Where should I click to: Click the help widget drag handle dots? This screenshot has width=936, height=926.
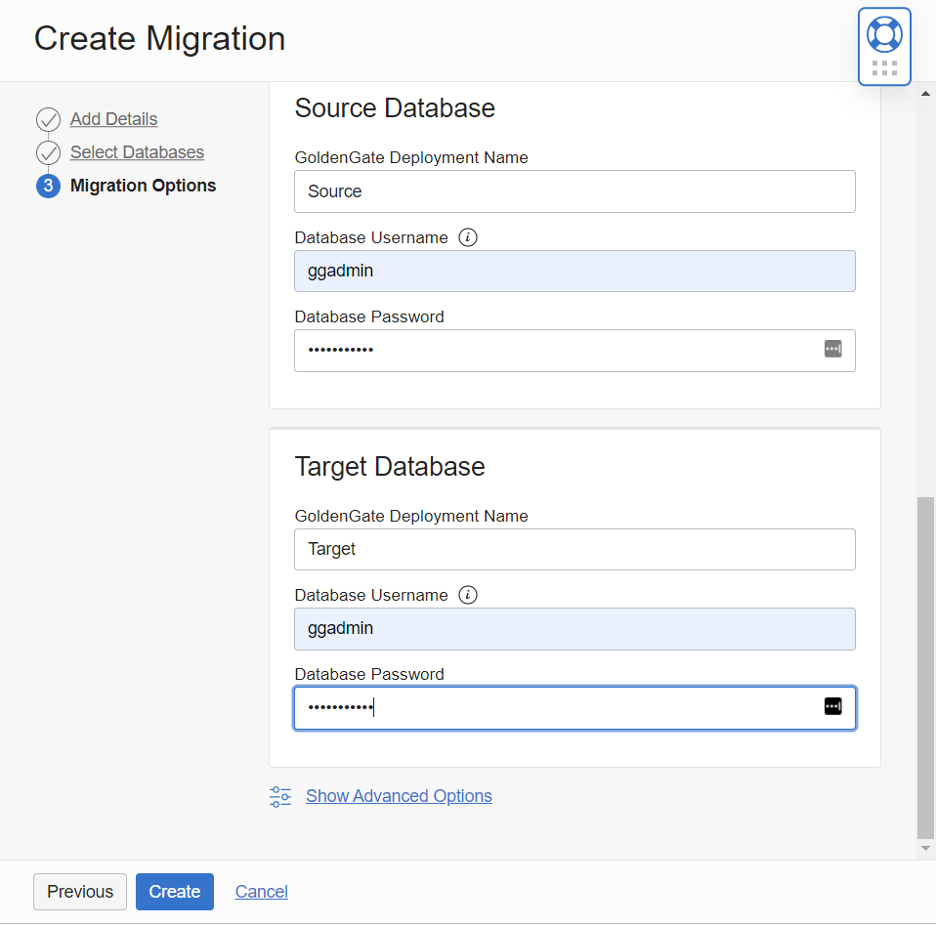[x=884, y=68]
